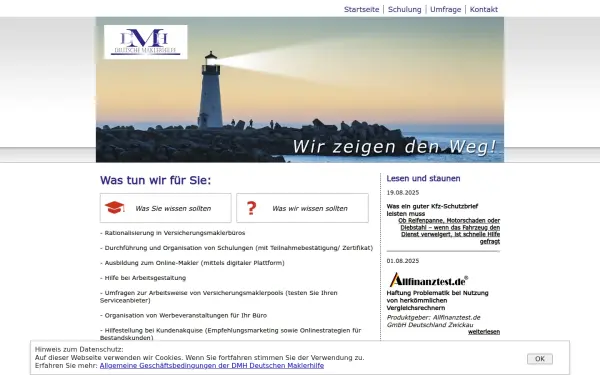Click 'Durchführung und Organisation von Schulungen' line
The image size is (600, 375).
click(236, 248)
